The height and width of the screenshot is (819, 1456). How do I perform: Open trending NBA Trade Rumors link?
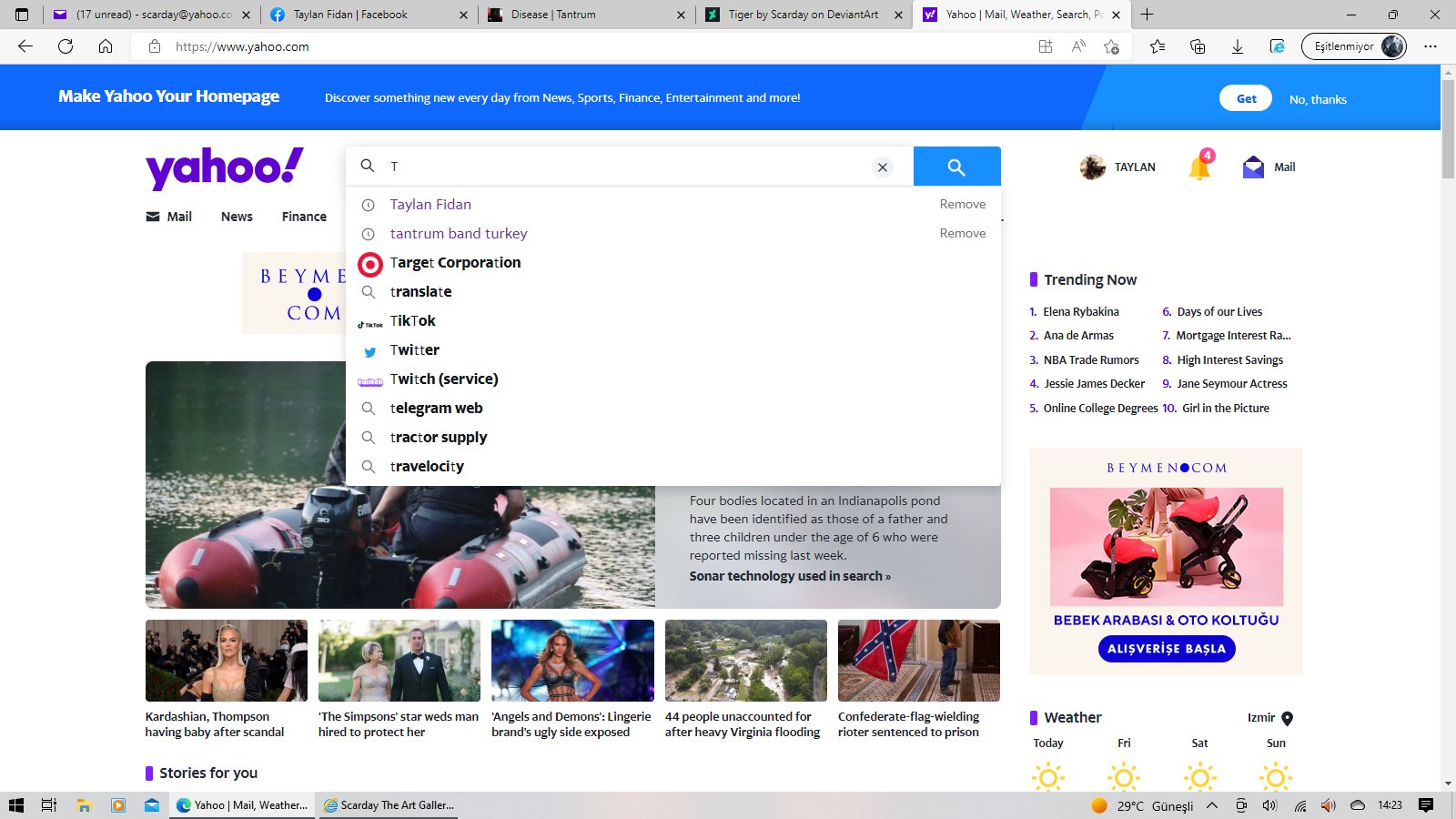(1091, 360)
